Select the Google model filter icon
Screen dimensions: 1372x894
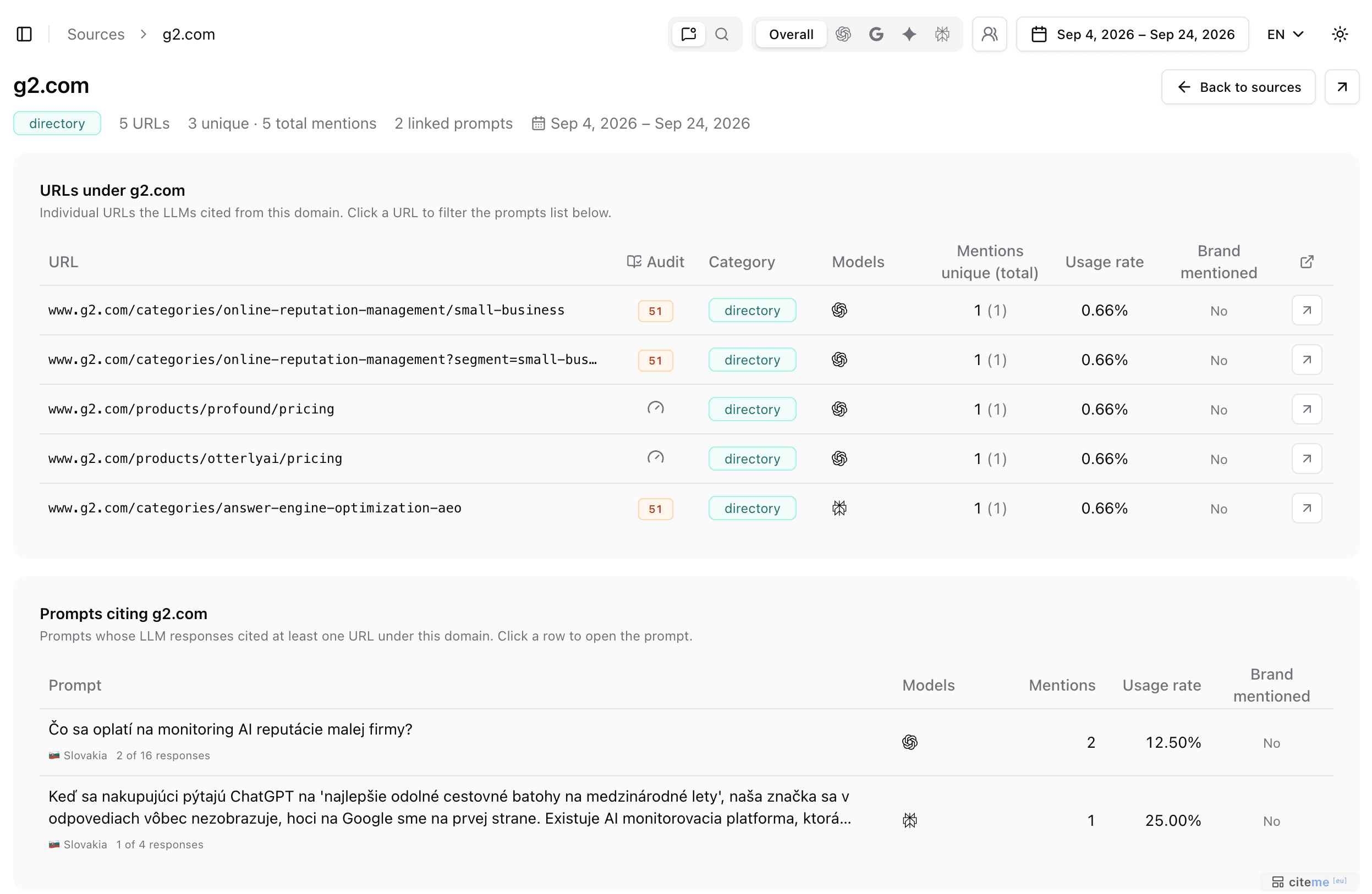tap(876, 34)
